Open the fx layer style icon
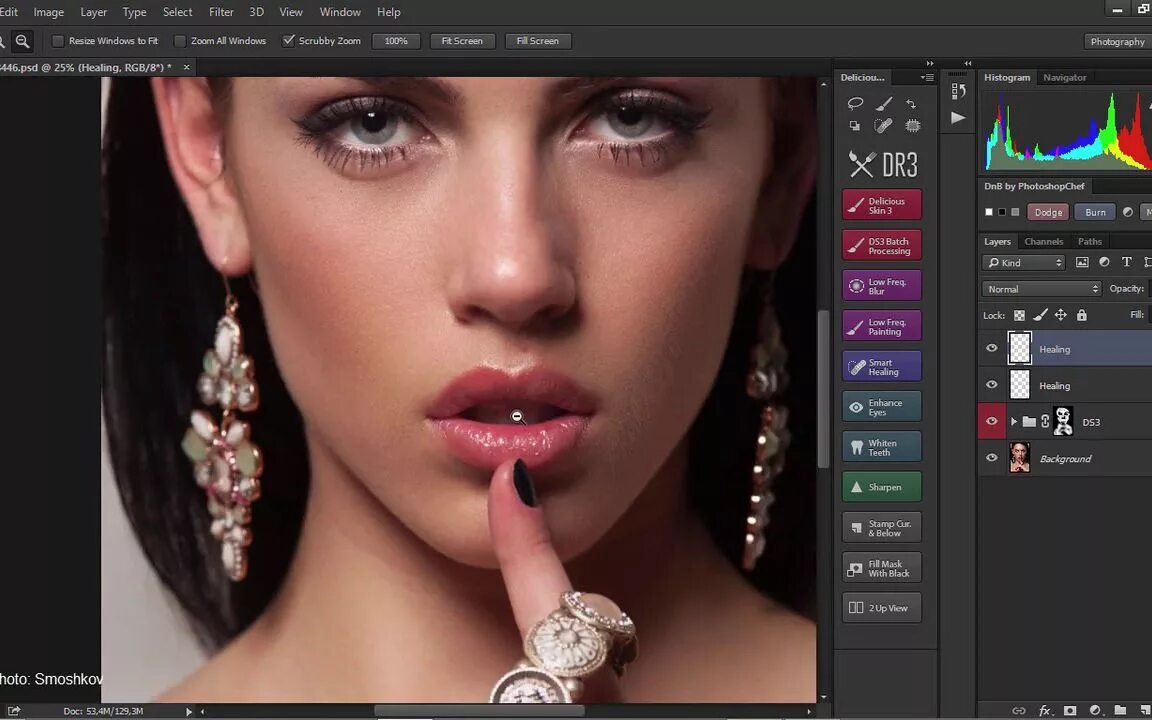 coord(1044,710)
